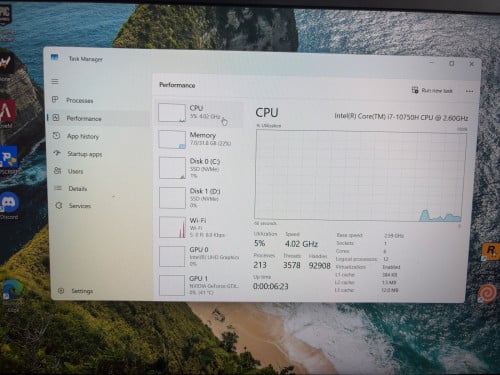Click the Startup apps gauge icon

[57, 153]
